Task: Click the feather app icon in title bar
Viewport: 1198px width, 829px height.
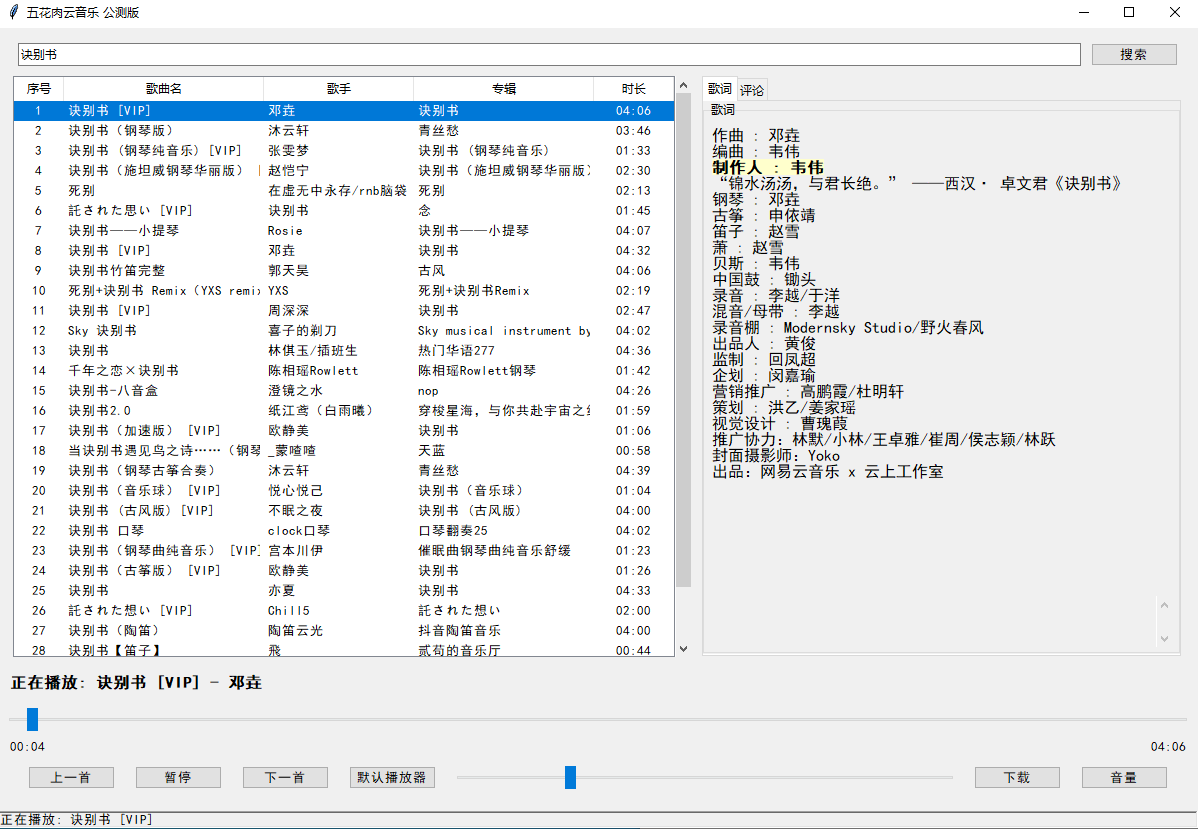Action: pyautogui.click(x=12, y=12)
